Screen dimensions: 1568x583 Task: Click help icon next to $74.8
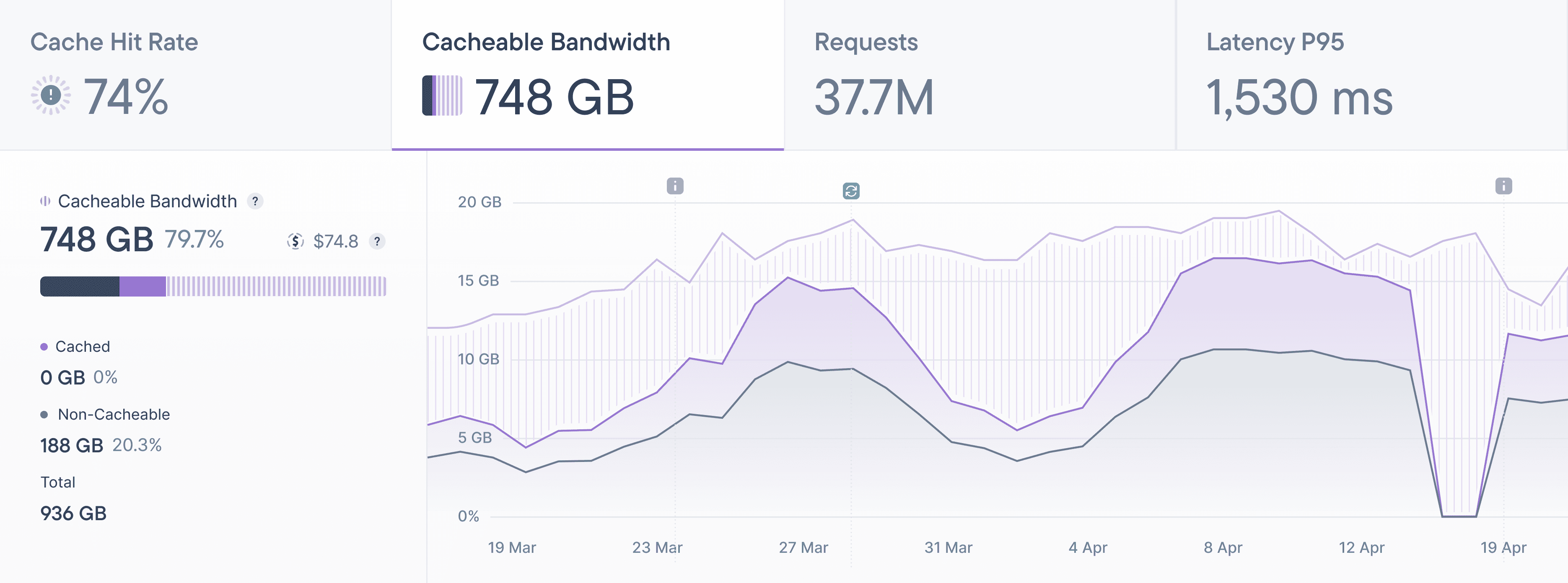coord(377,241)
